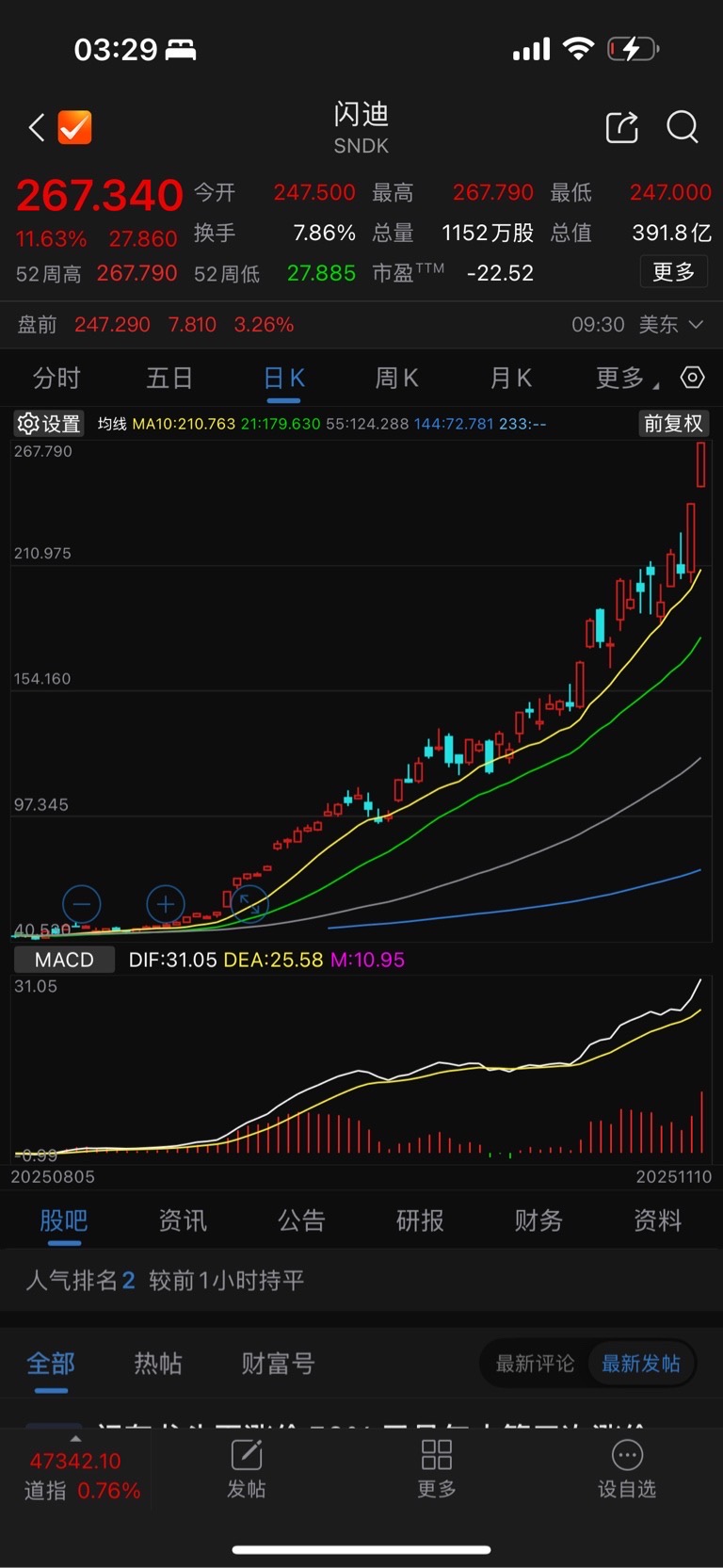This screenshot has width=723, height=1568.
Task: Select the 周K chart tab
Action: [396, 379]
